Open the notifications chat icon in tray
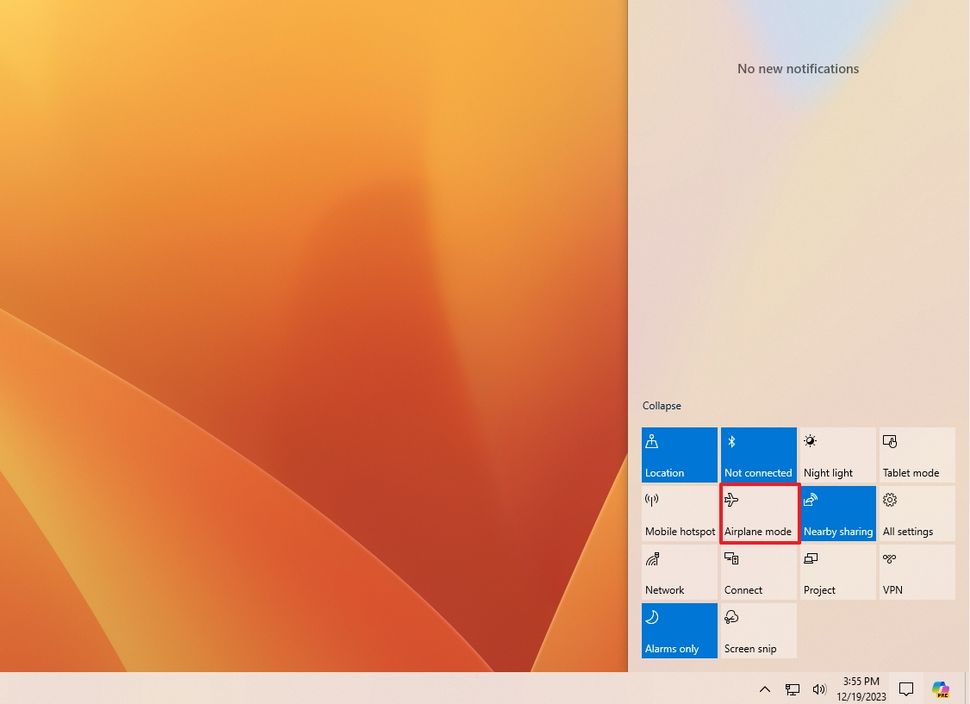Viewport: 970px width, 704px height. (x=905, y=689)
